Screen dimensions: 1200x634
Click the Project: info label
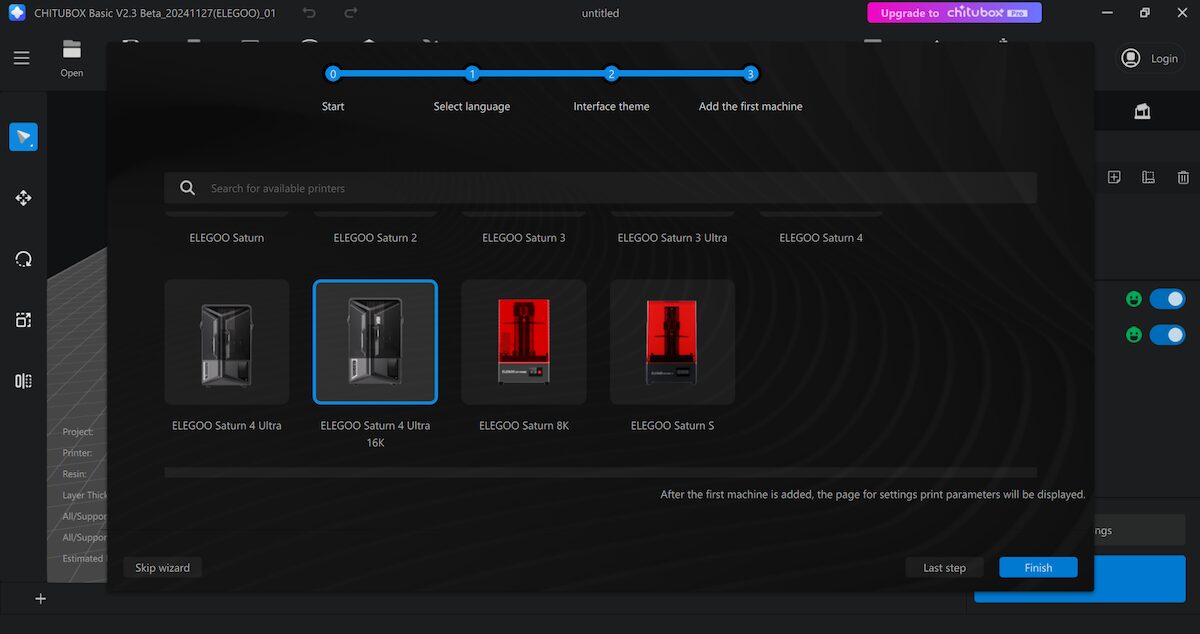[x=78, y=432]
